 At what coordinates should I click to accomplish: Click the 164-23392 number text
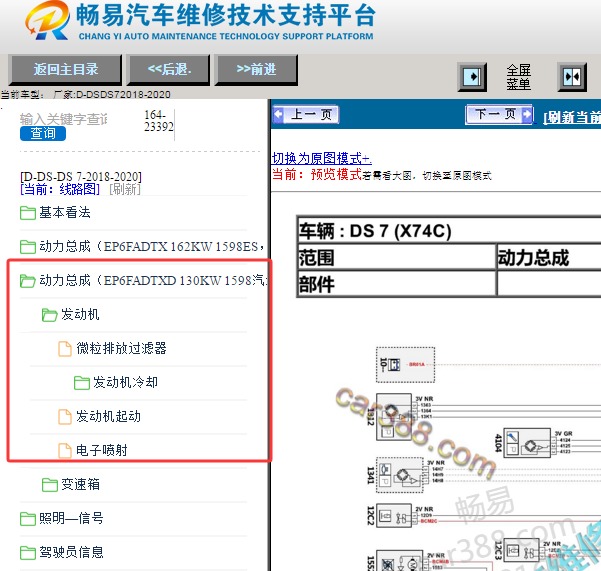pyautogui.click(x=159, y=121)
